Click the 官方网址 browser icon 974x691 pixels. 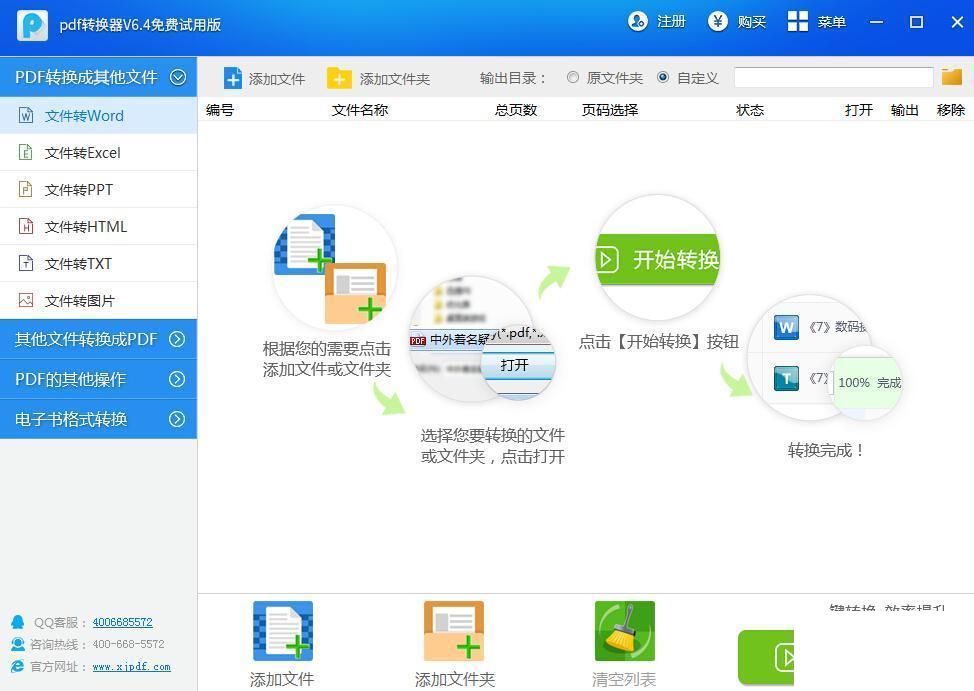(17, 667)
